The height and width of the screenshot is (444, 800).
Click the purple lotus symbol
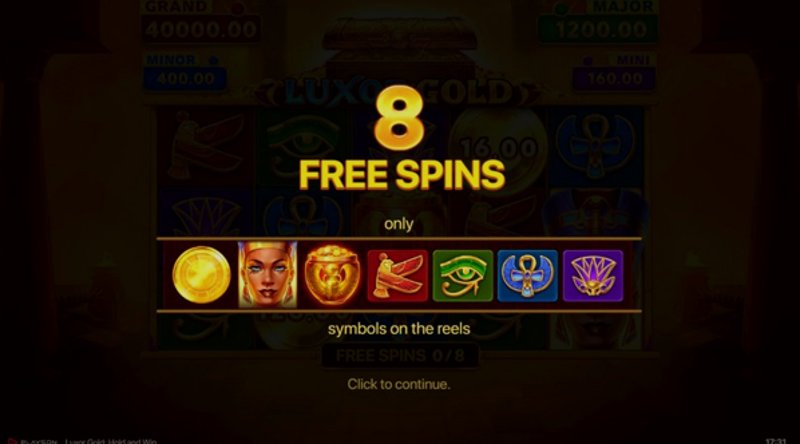(593, 276)
